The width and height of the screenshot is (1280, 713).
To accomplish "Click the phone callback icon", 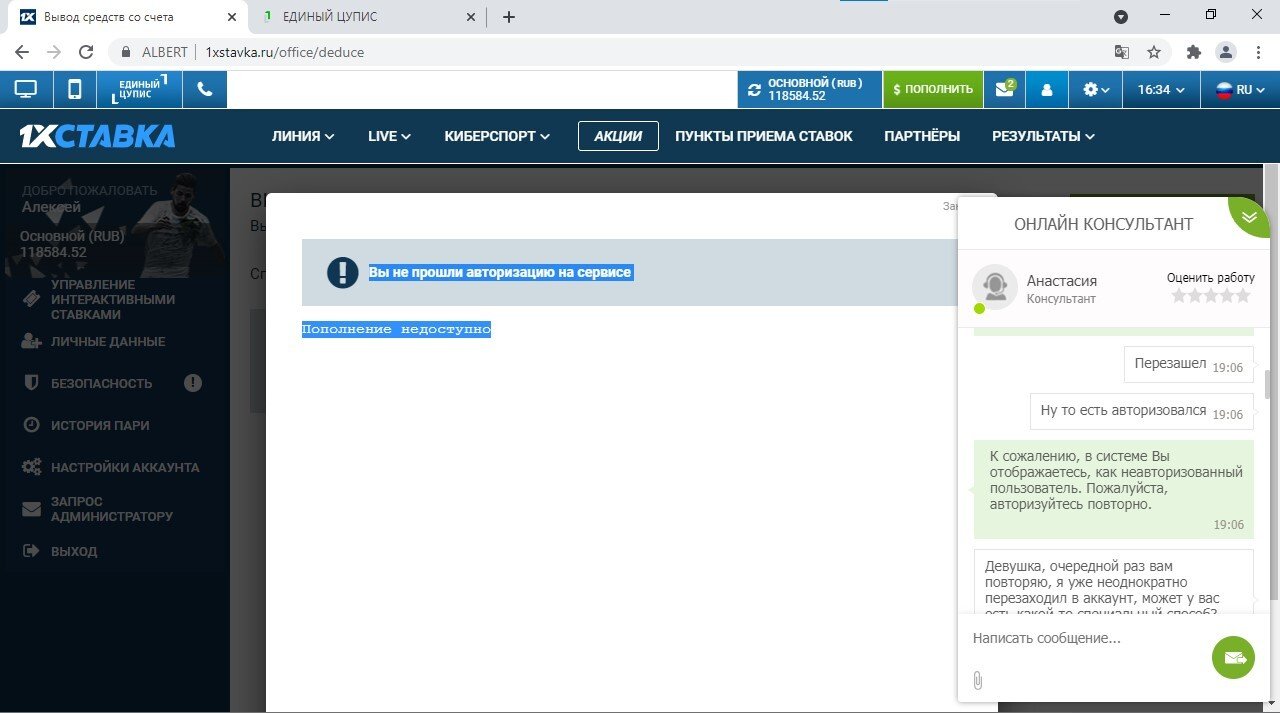I will [x=205, y=89].
